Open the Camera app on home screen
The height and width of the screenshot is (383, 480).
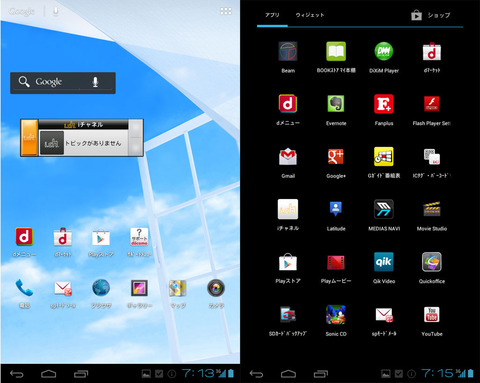[x=216, y=288]
